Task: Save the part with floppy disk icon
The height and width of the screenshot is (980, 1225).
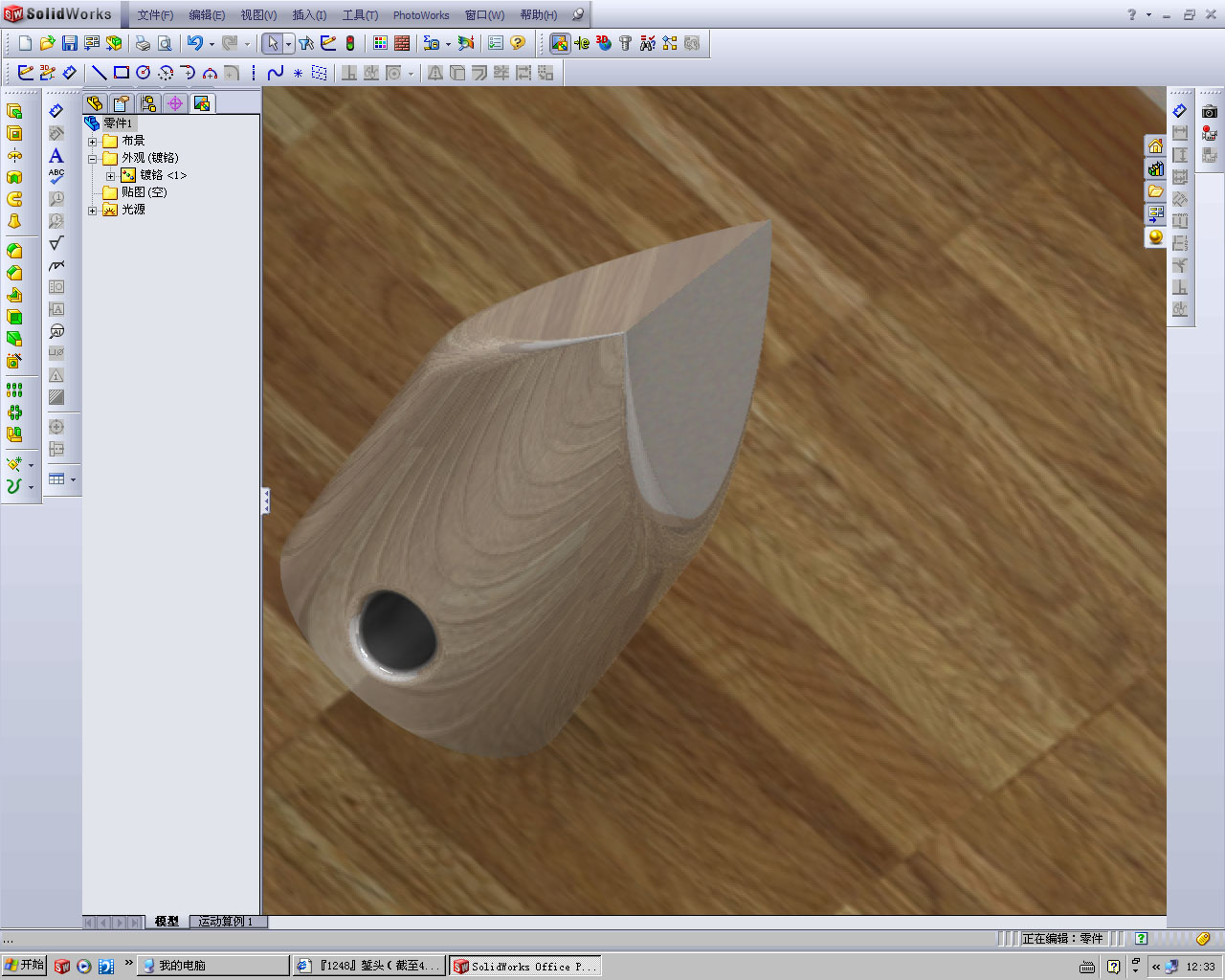Action: pyautogui.click(x=69, y=43)
